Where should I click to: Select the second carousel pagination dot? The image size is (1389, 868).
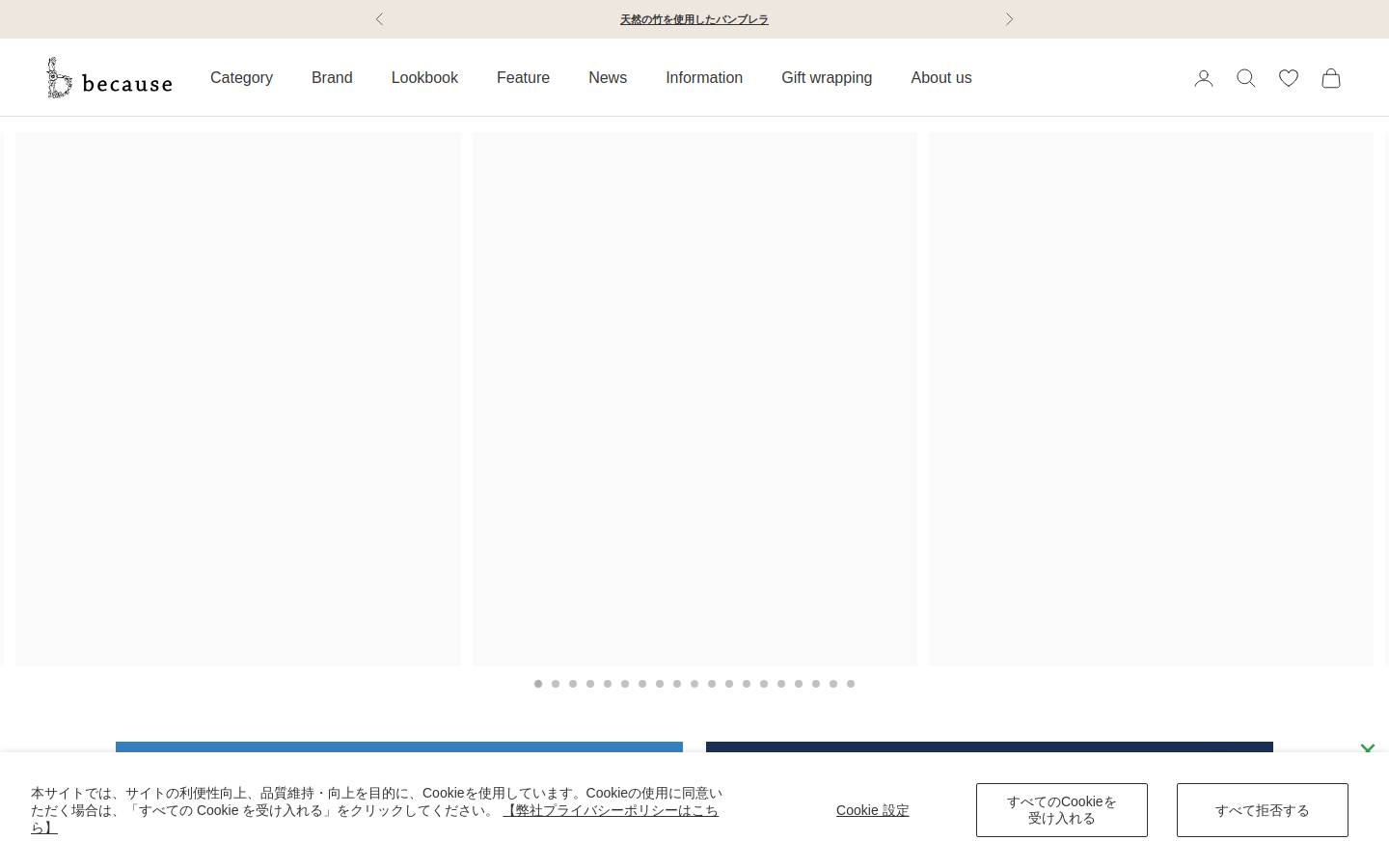coord(556,684)
